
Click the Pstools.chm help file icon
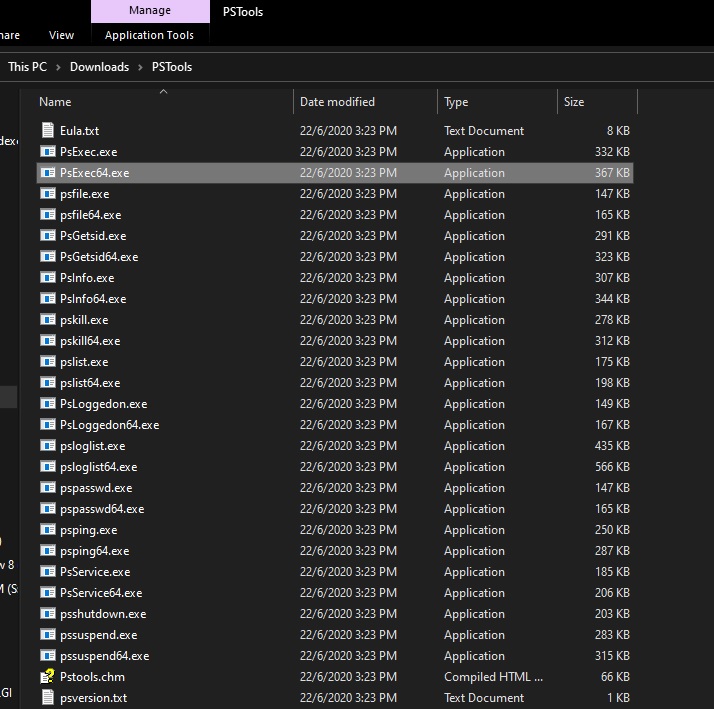point(47,677)
